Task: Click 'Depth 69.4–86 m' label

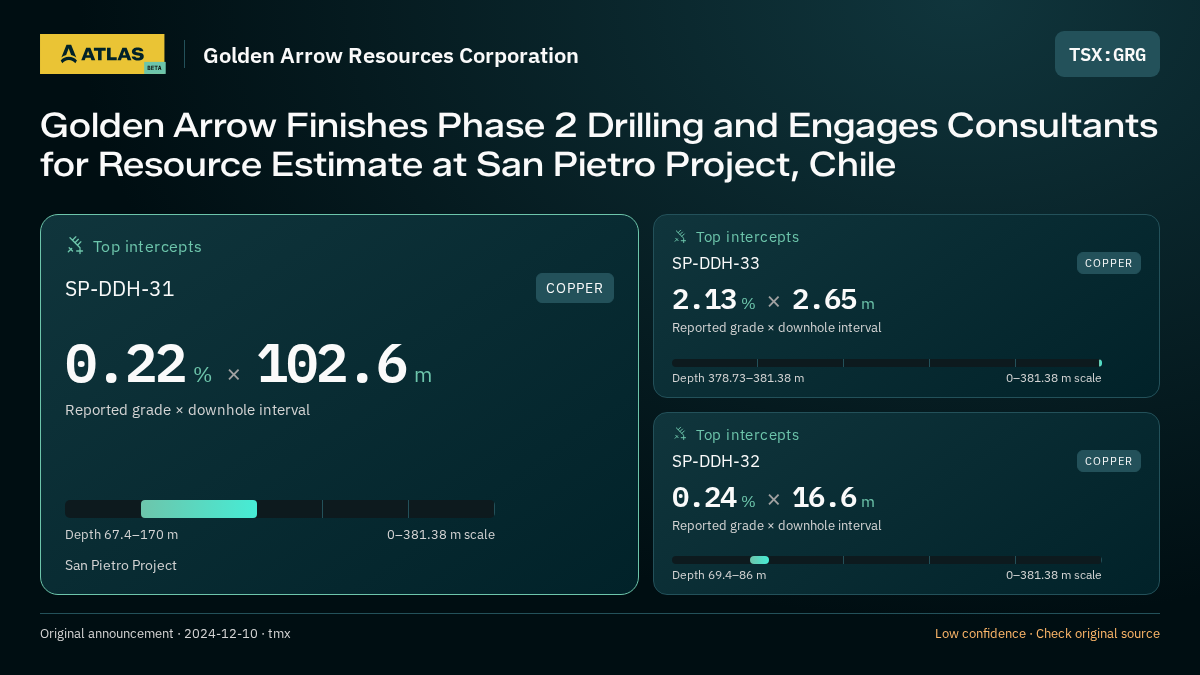Action: click(719, 575)
